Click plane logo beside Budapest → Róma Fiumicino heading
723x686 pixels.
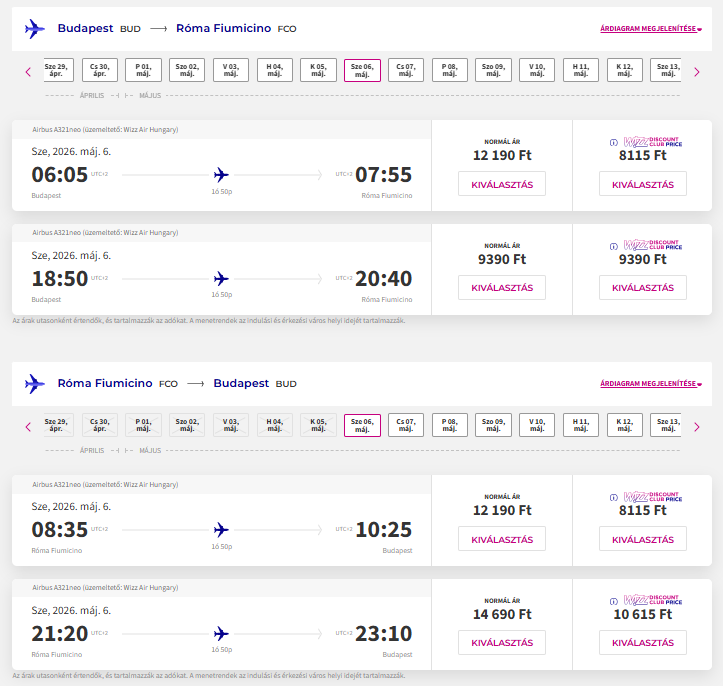tap(35, 29)
